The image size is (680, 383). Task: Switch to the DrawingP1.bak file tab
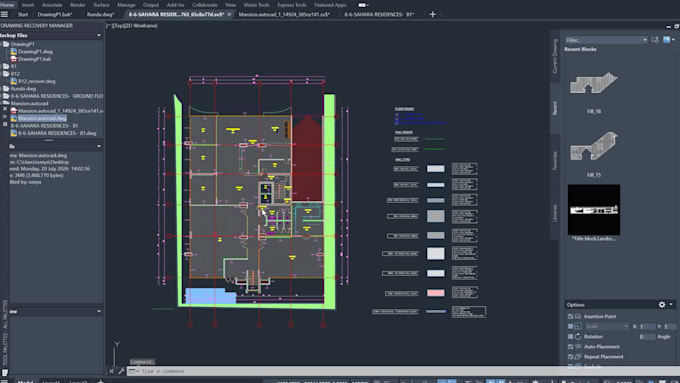click(x=55, y=14)
